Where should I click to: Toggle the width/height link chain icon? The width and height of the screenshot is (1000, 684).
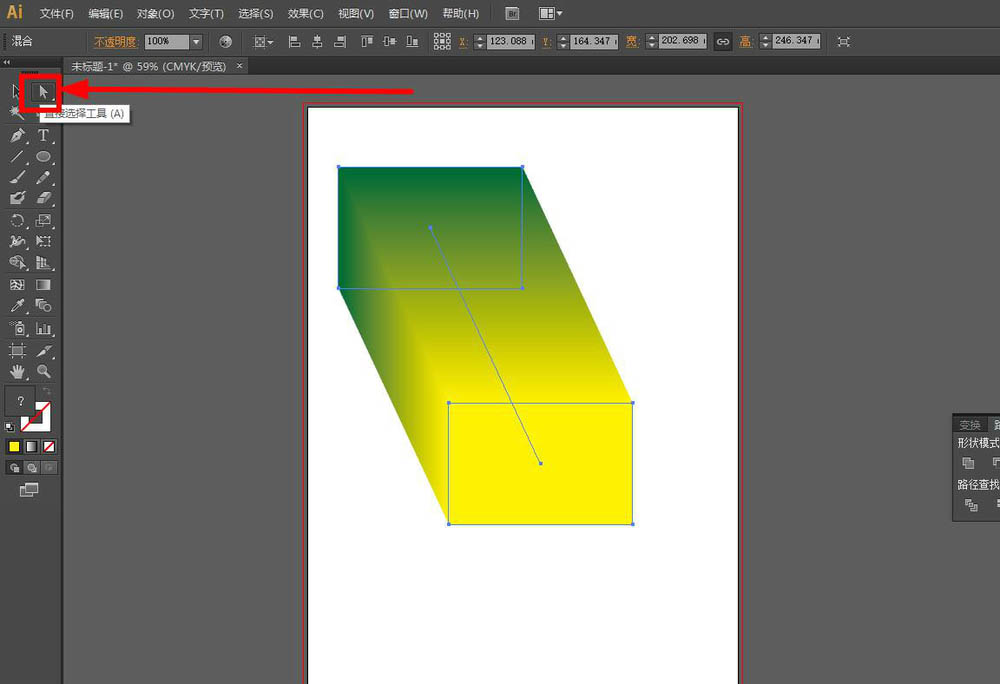tap(723, 41)
